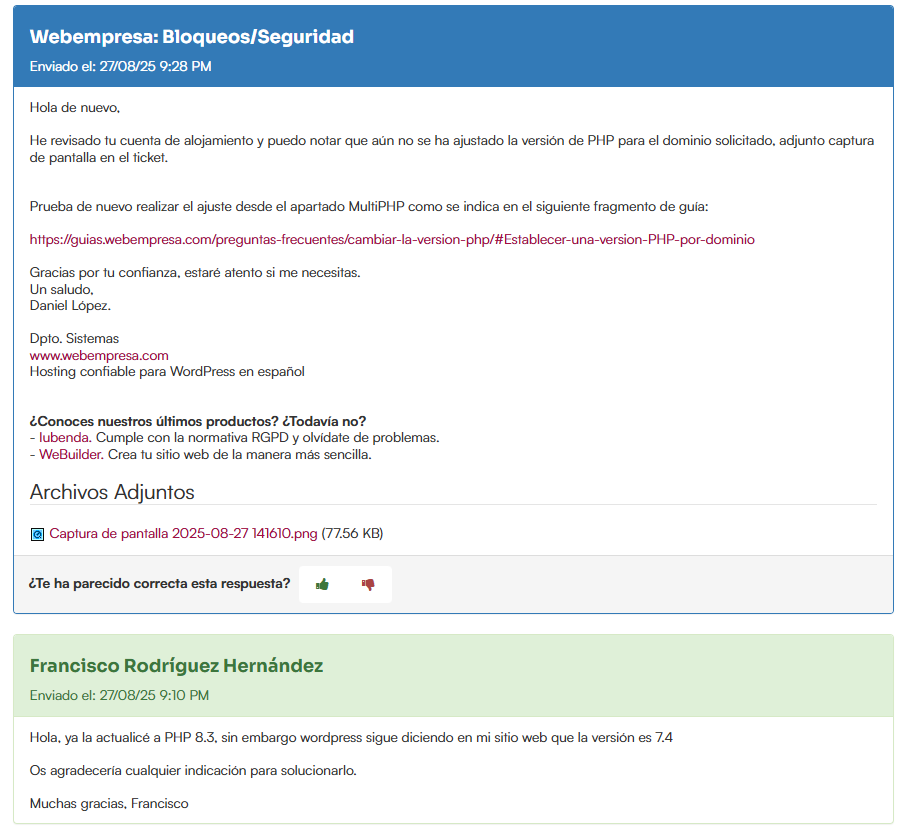Click the '¿Te ha parecido correcta esta respuesta?' label
The image size is (898, 827).
click(x=160, y=584)
